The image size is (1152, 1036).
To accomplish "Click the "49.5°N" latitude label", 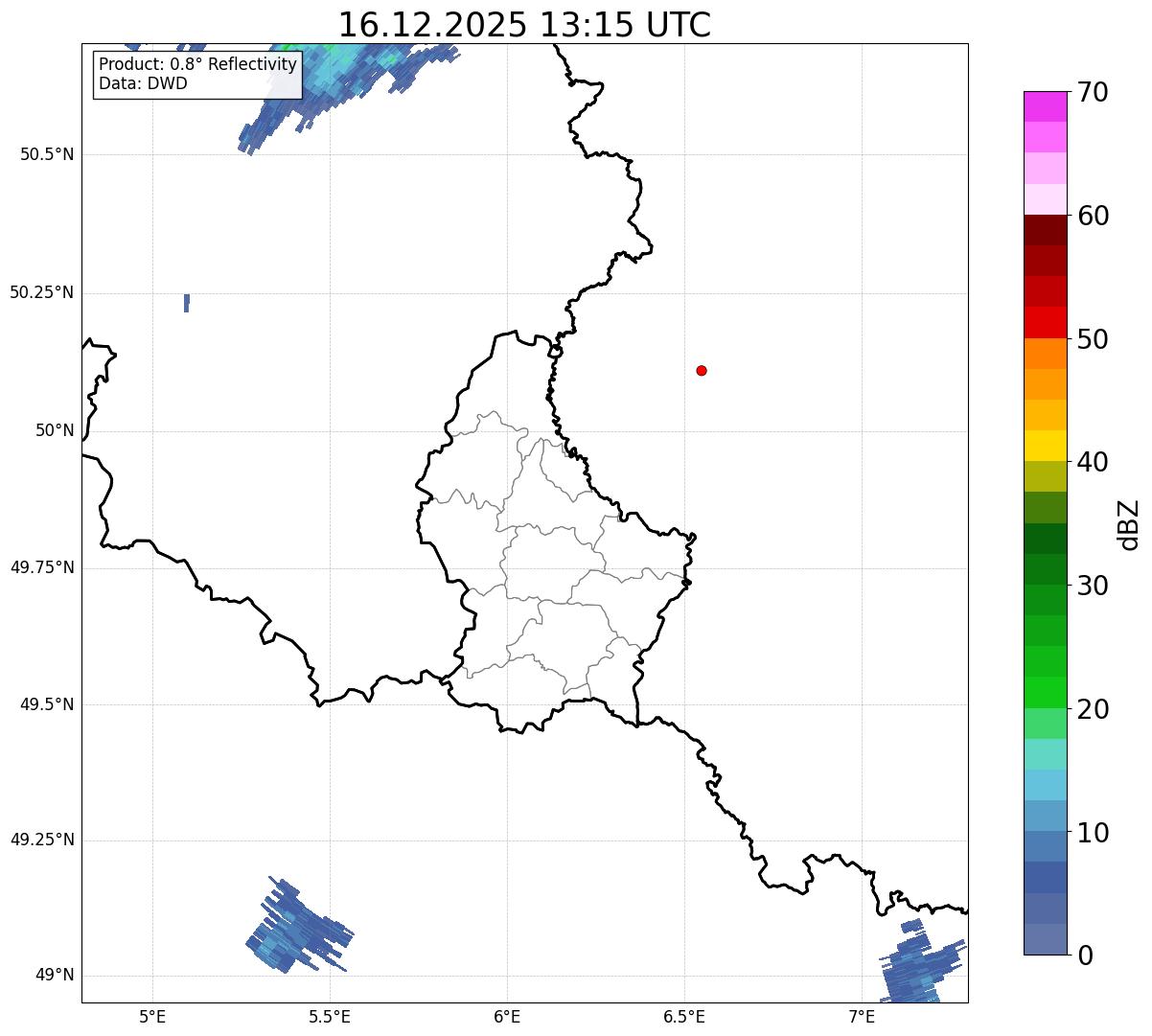I will click(47, 704).
